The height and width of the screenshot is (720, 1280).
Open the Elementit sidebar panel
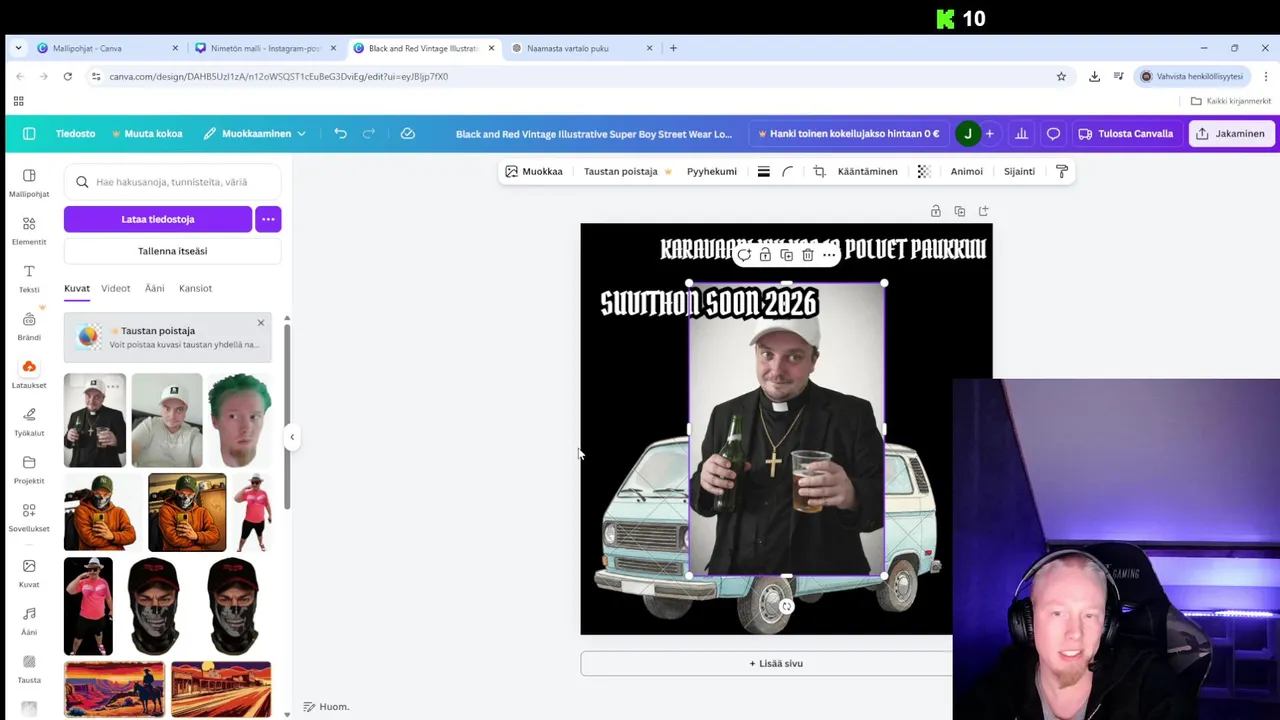[29, 231]
